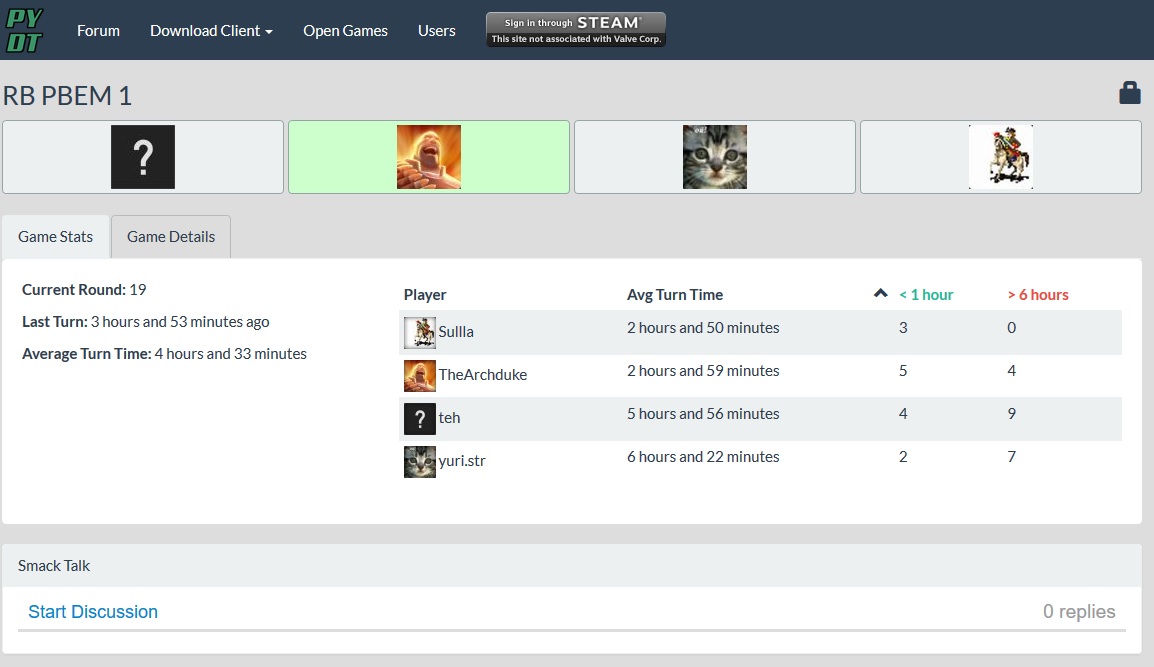1154x667 pixels.
Task: Click the PYDT logo in navbar
Action: 25,30
